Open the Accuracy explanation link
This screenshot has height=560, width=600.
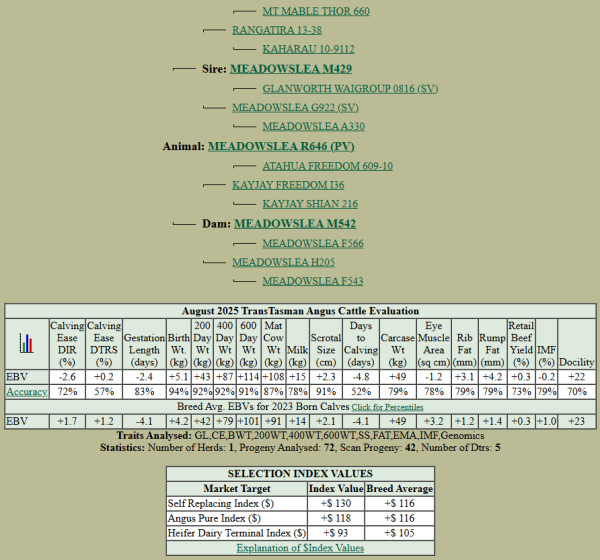pos(27,392)
